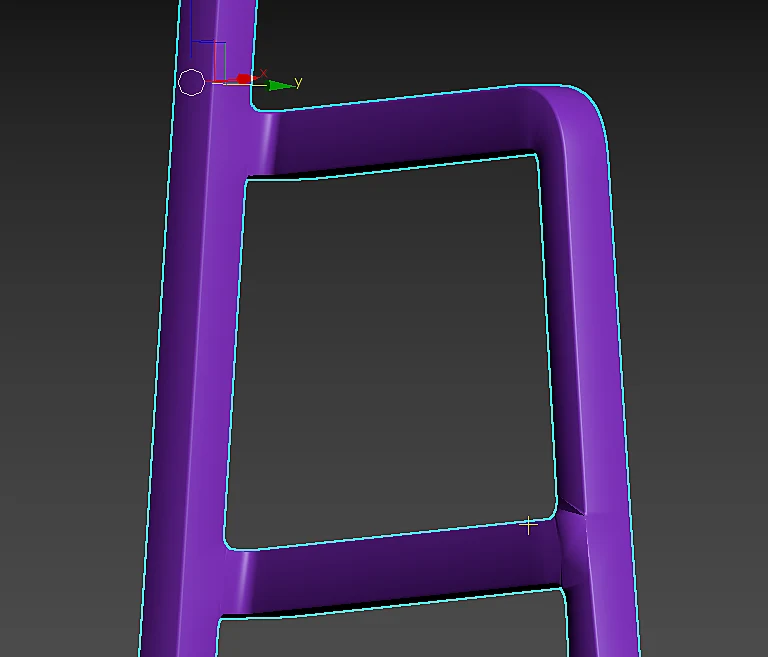The width and height of the screenshot is (768, 657).
Task: Click empty viewport background right of the model
Action: (700, 294)
